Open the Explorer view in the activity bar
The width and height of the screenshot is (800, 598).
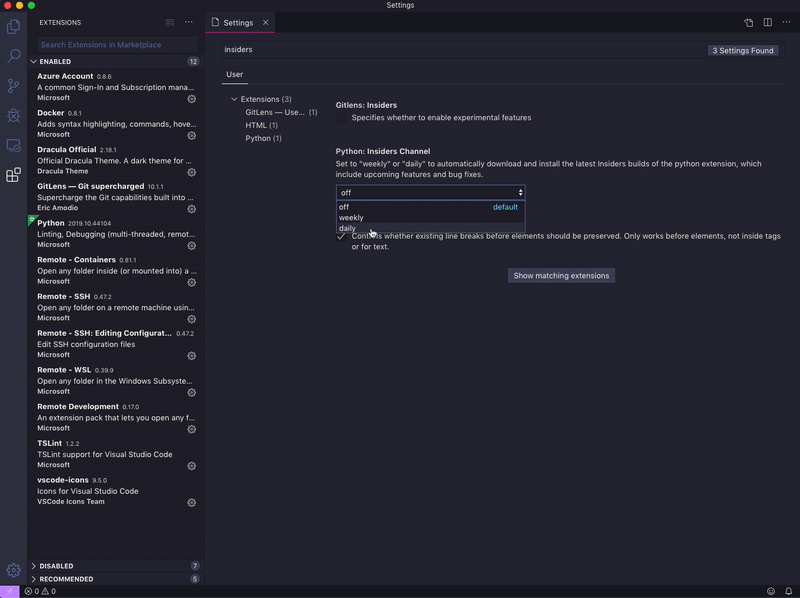click(13, 30)
